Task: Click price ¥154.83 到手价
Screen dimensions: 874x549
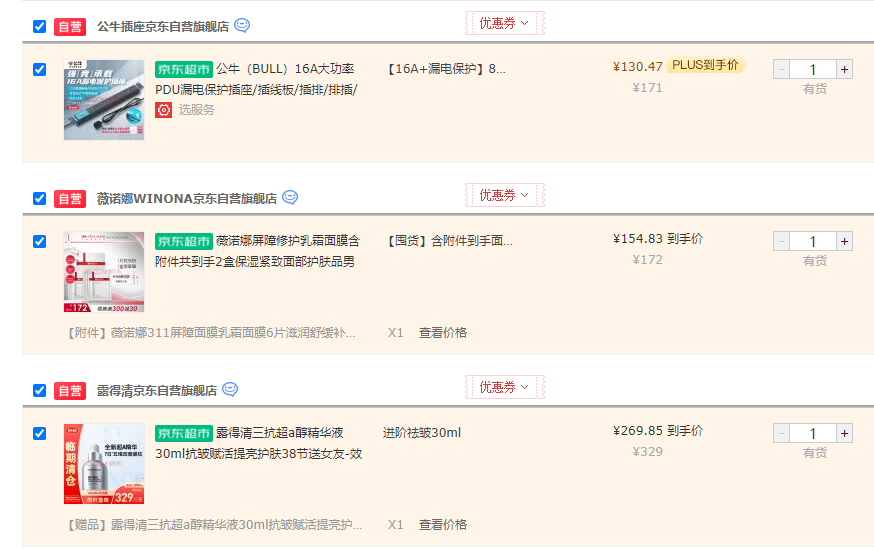Action: point(658,239)
